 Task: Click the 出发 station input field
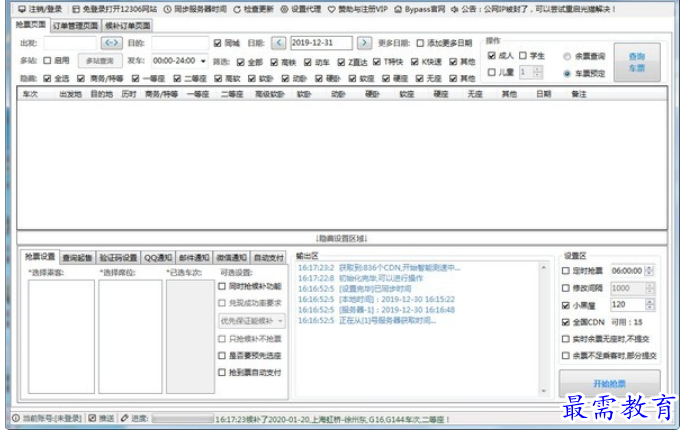(70, 43)
